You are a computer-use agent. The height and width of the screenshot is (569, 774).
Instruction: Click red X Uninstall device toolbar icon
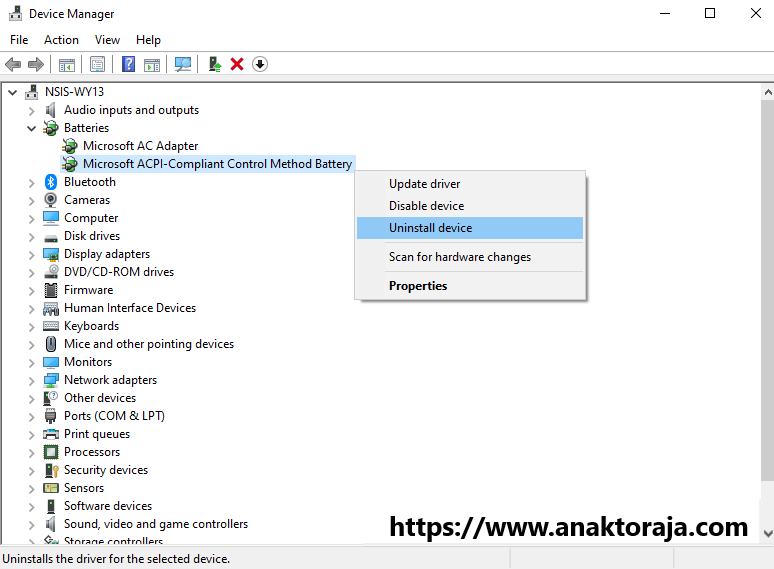tap(237, 64)
